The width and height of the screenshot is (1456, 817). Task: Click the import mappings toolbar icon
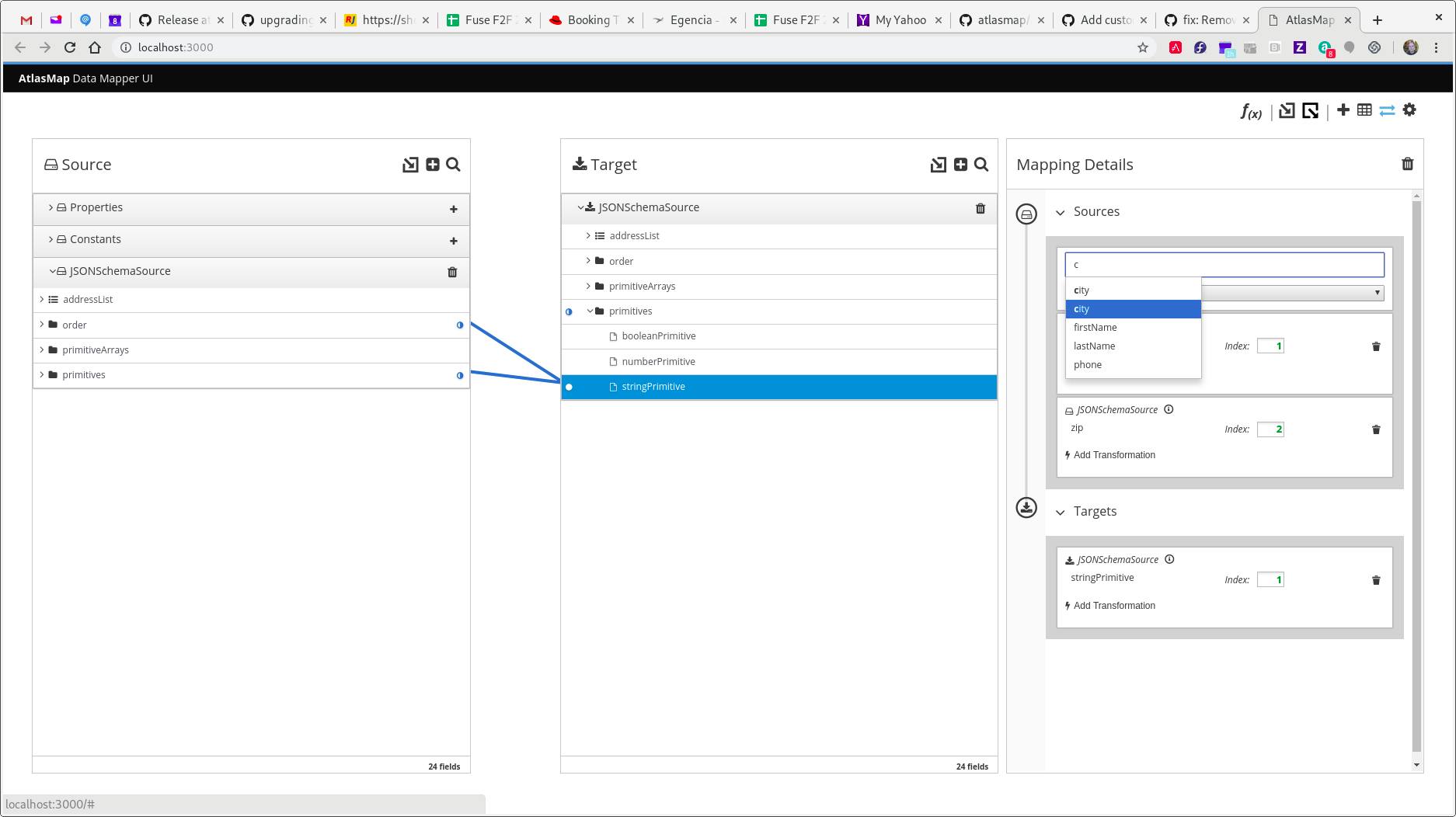[1286, 110]
